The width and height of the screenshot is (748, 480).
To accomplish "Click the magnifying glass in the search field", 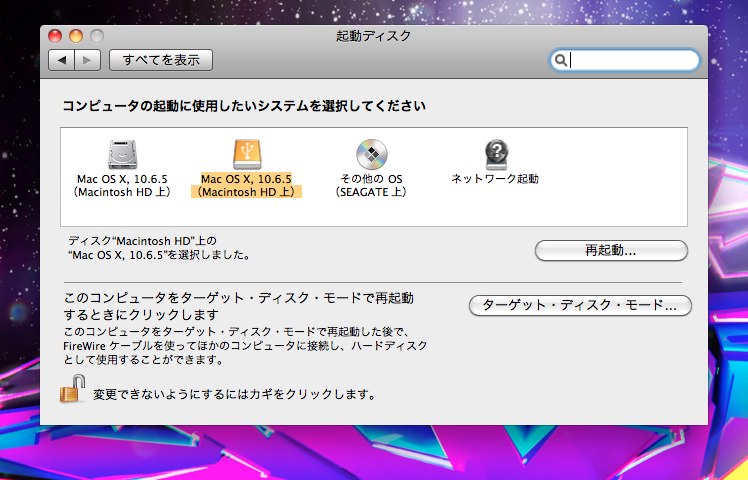I will point(561,60).
